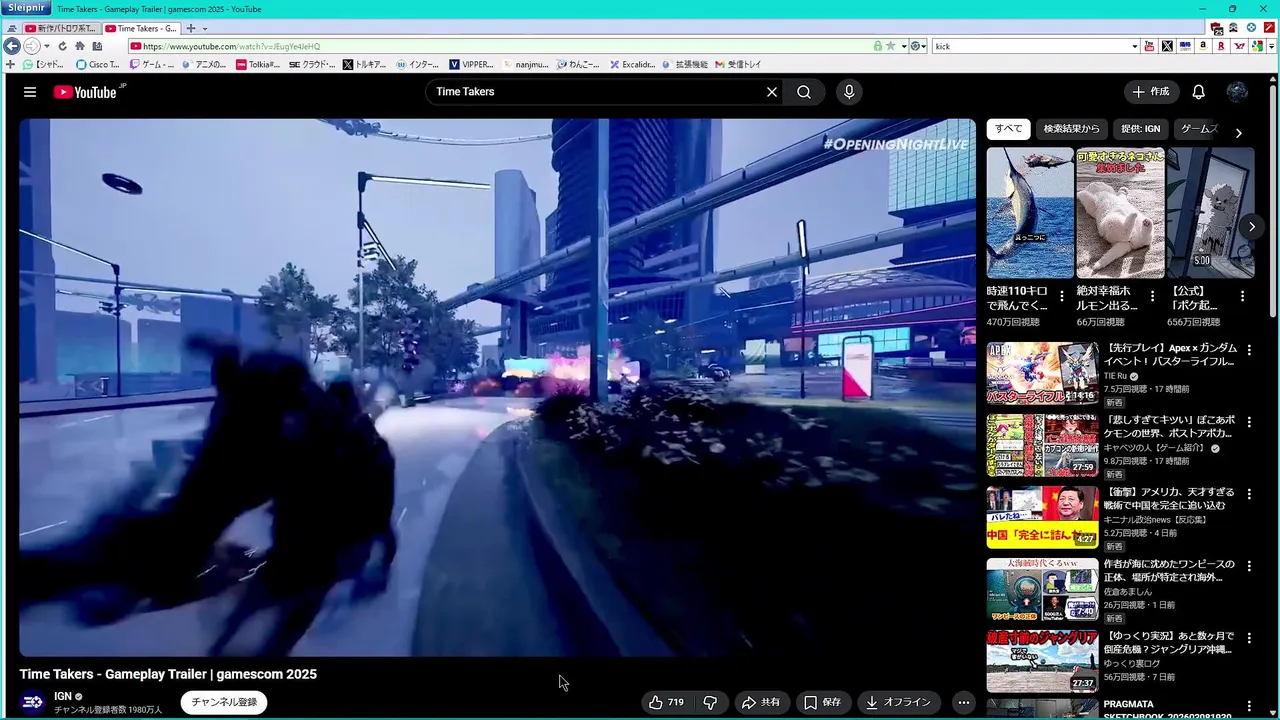Open Sleipnir application menu button
This screenshot has height=720, width=1280.
click(x=25, y=8)
